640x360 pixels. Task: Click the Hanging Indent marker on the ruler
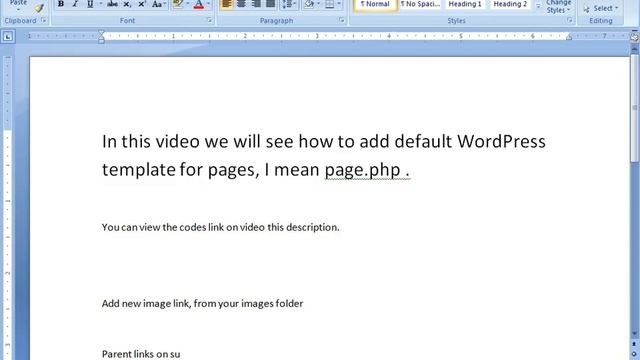[x=102, y=38]
